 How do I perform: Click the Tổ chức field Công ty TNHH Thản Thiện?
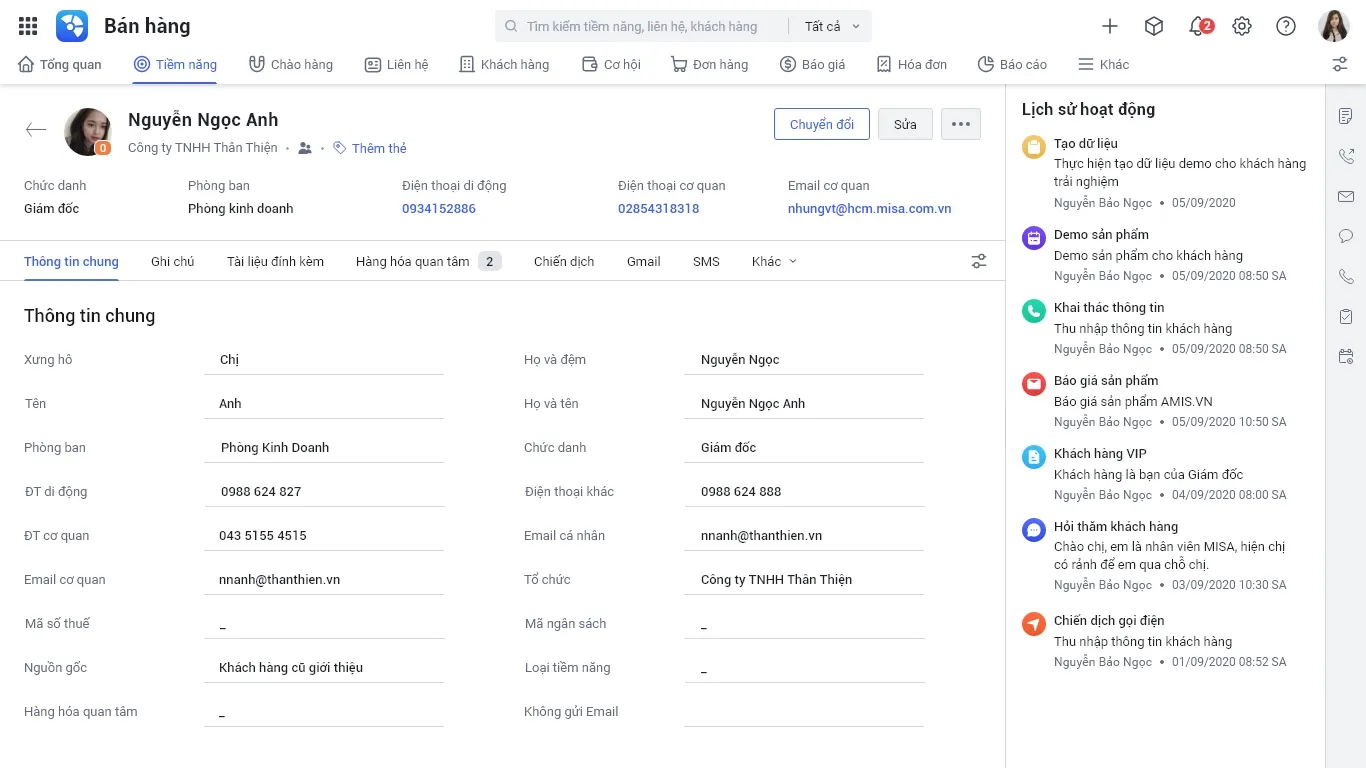804,579
